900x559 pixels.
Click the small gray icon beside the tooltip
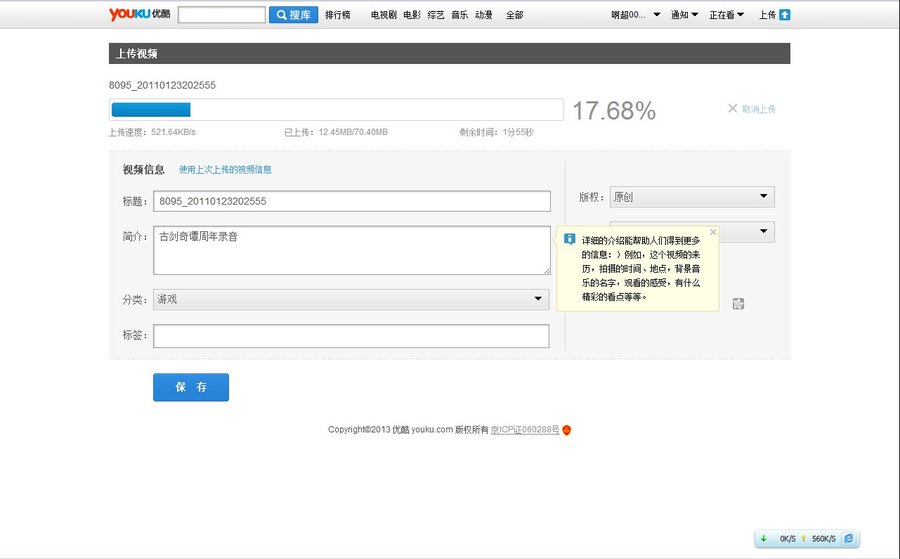[x=738, y=304]
